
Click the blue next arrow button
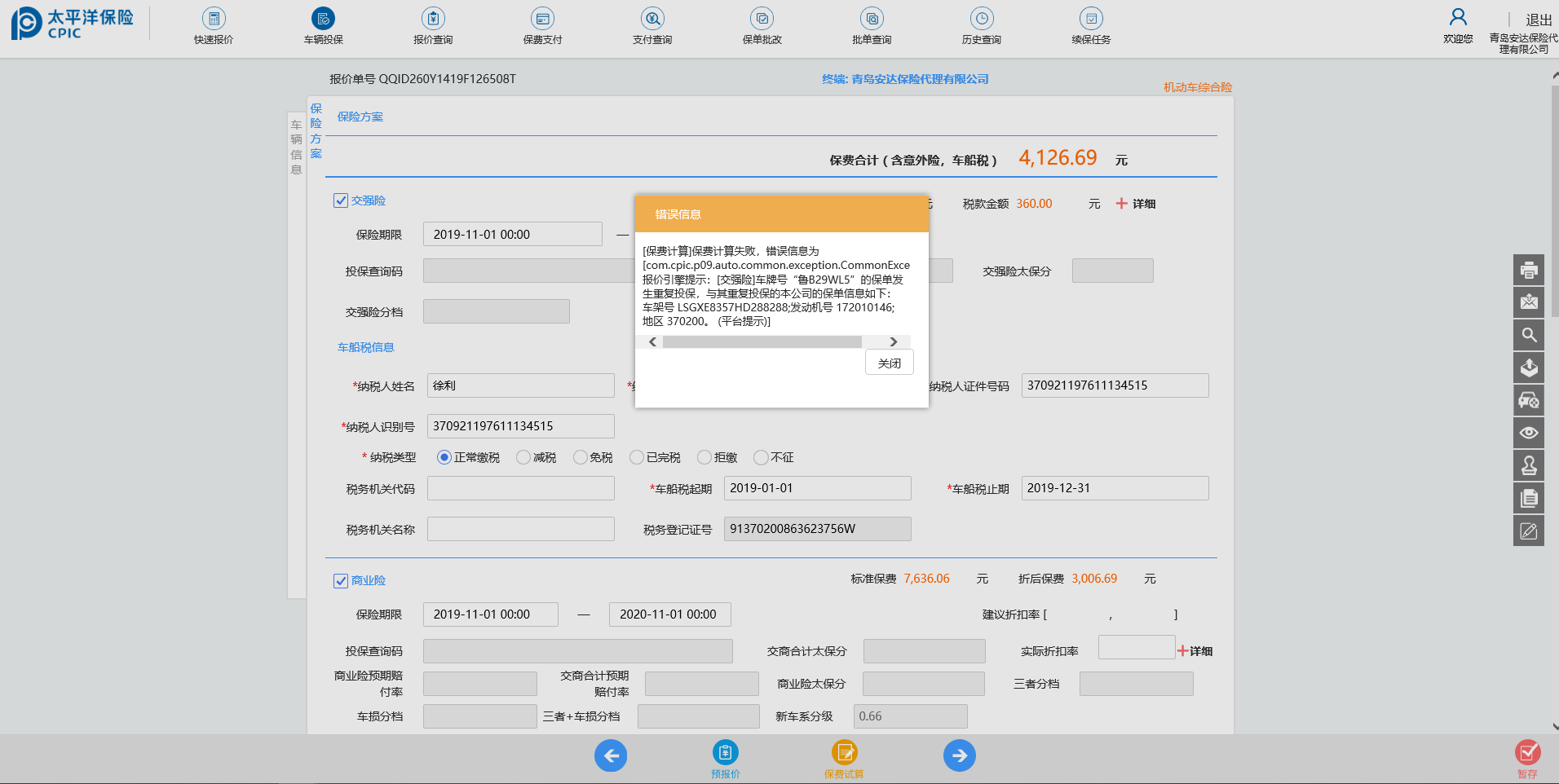959,755
